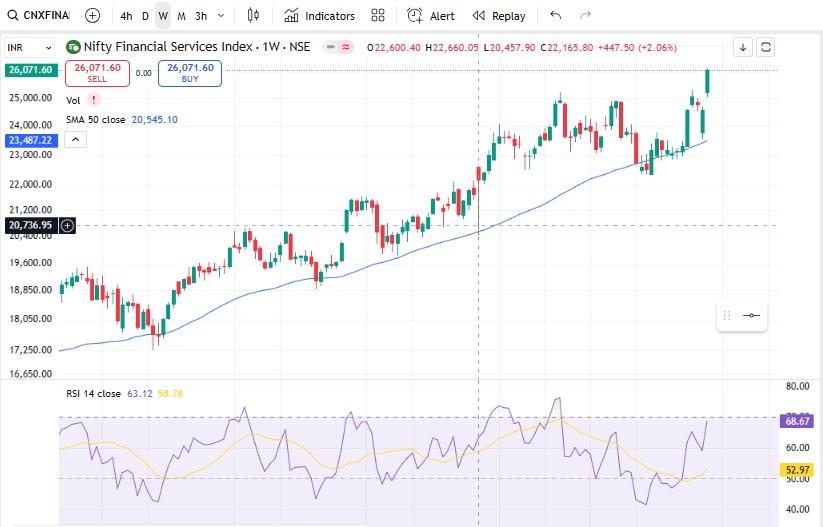Click the Open value O22,600.40 in the header
This screenshot has width=823, height=527.
(394, 48)
